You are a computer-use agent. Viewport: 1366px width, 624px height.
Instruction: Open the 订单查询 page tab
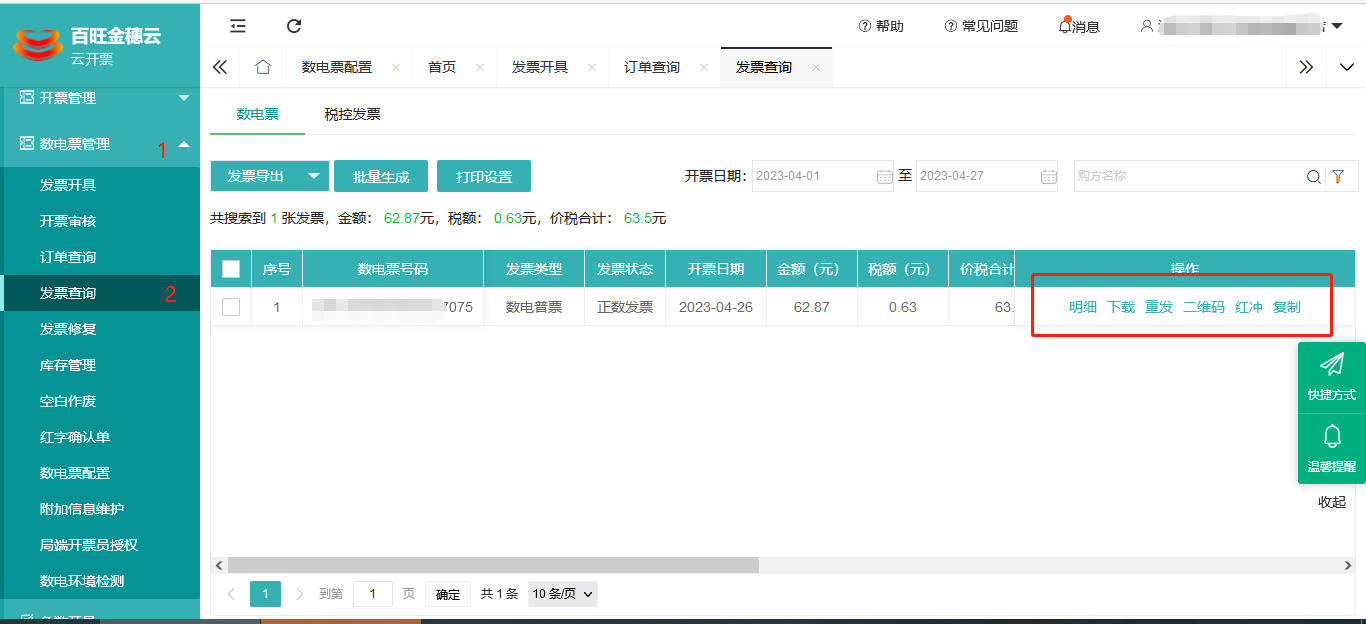pos(652,67)
